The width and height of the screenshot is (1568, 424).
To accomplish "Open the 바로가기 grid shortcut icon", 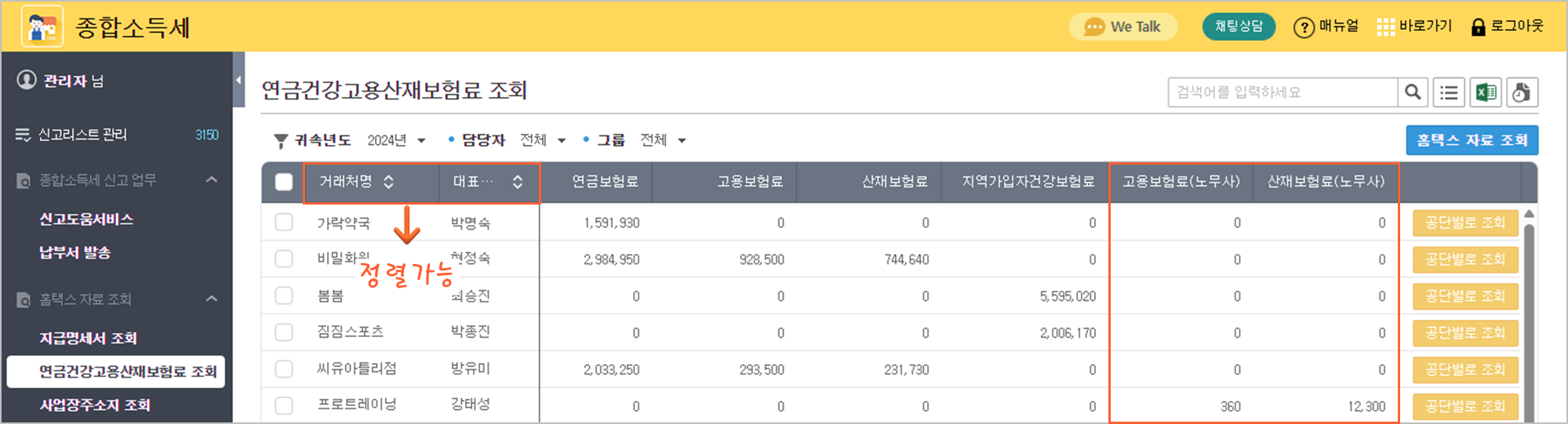I will coord(1386,27).
